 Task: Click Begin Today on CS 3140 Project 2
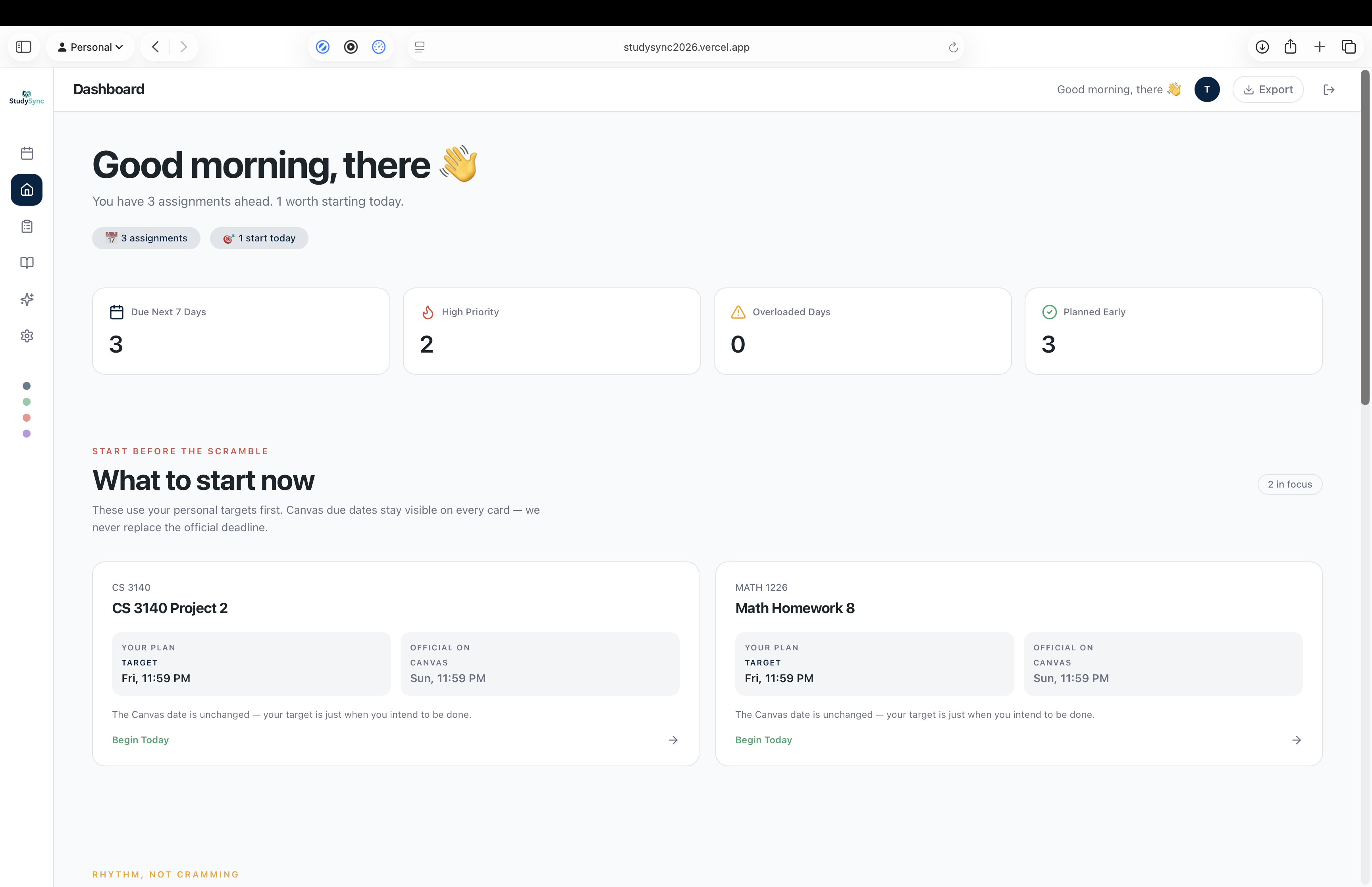(140, 740)
